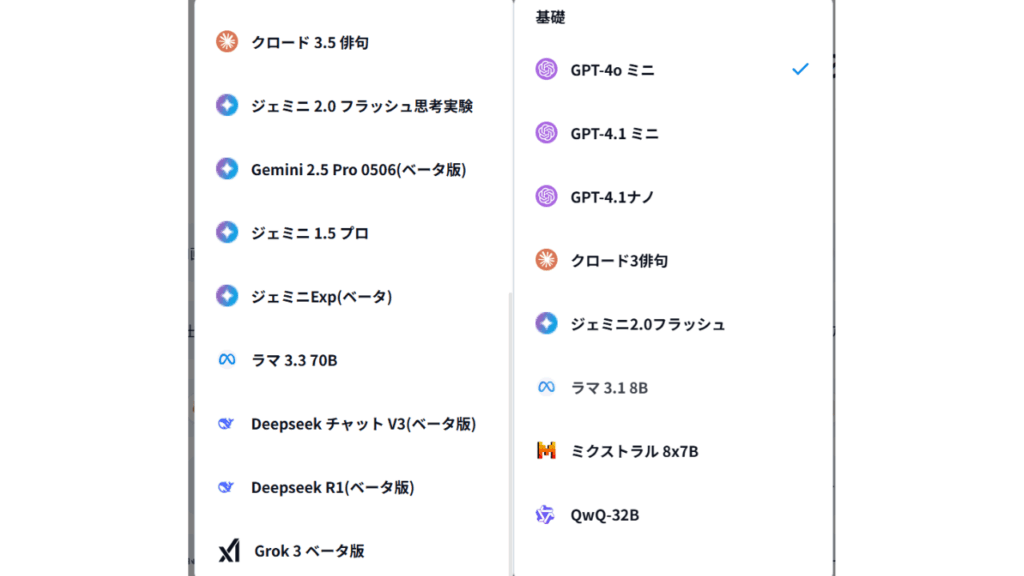Image resolution: width=1024 pixels, height=576 pixels.
Task: Select Deepseek チャット V3(ベータ版)
Action: coord(363,424)
